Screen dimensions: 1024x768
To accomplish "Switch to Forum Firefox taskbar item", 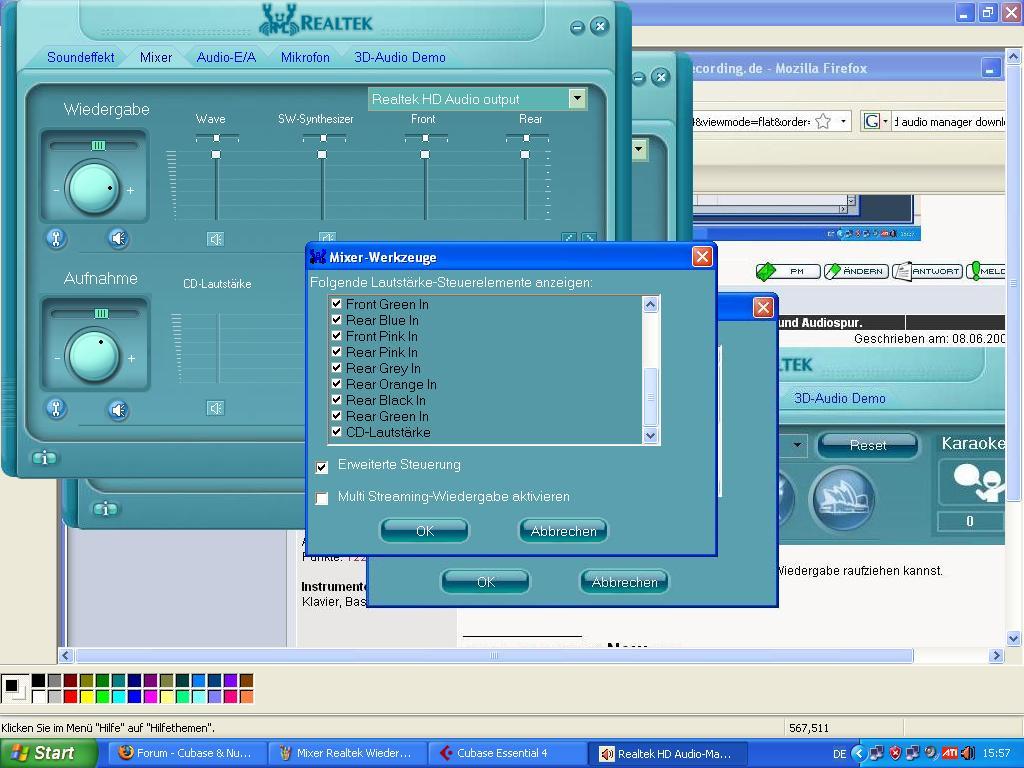I will point(187,753).
